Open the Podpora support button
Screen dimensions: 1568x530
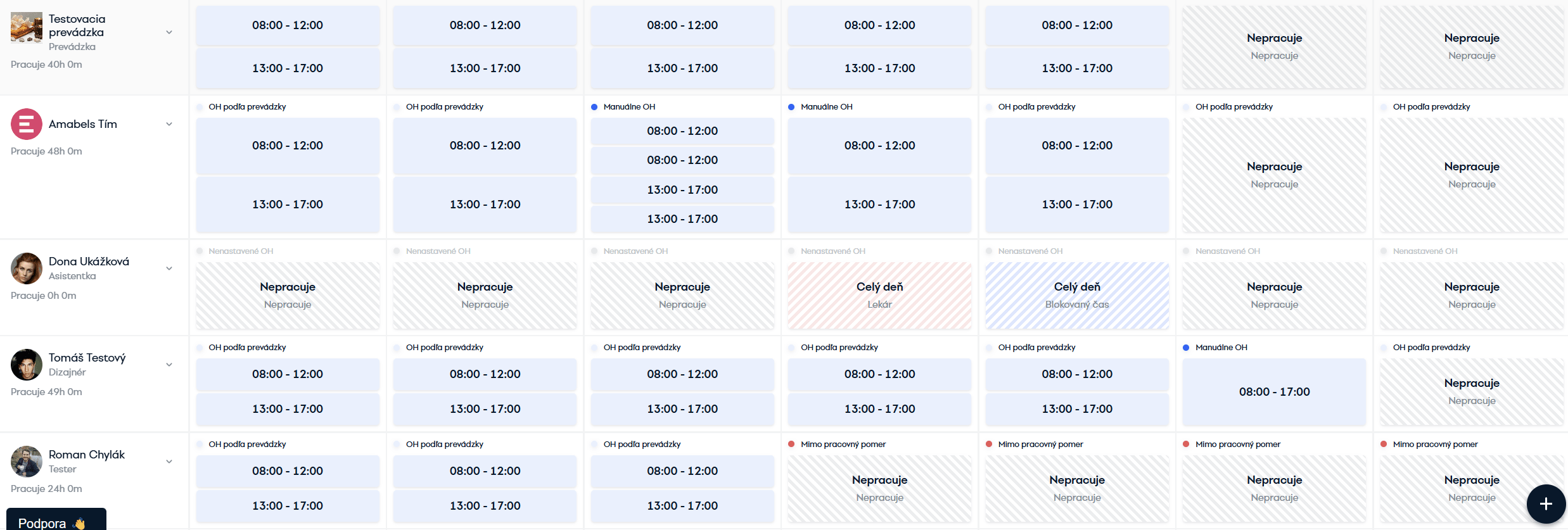56,519
